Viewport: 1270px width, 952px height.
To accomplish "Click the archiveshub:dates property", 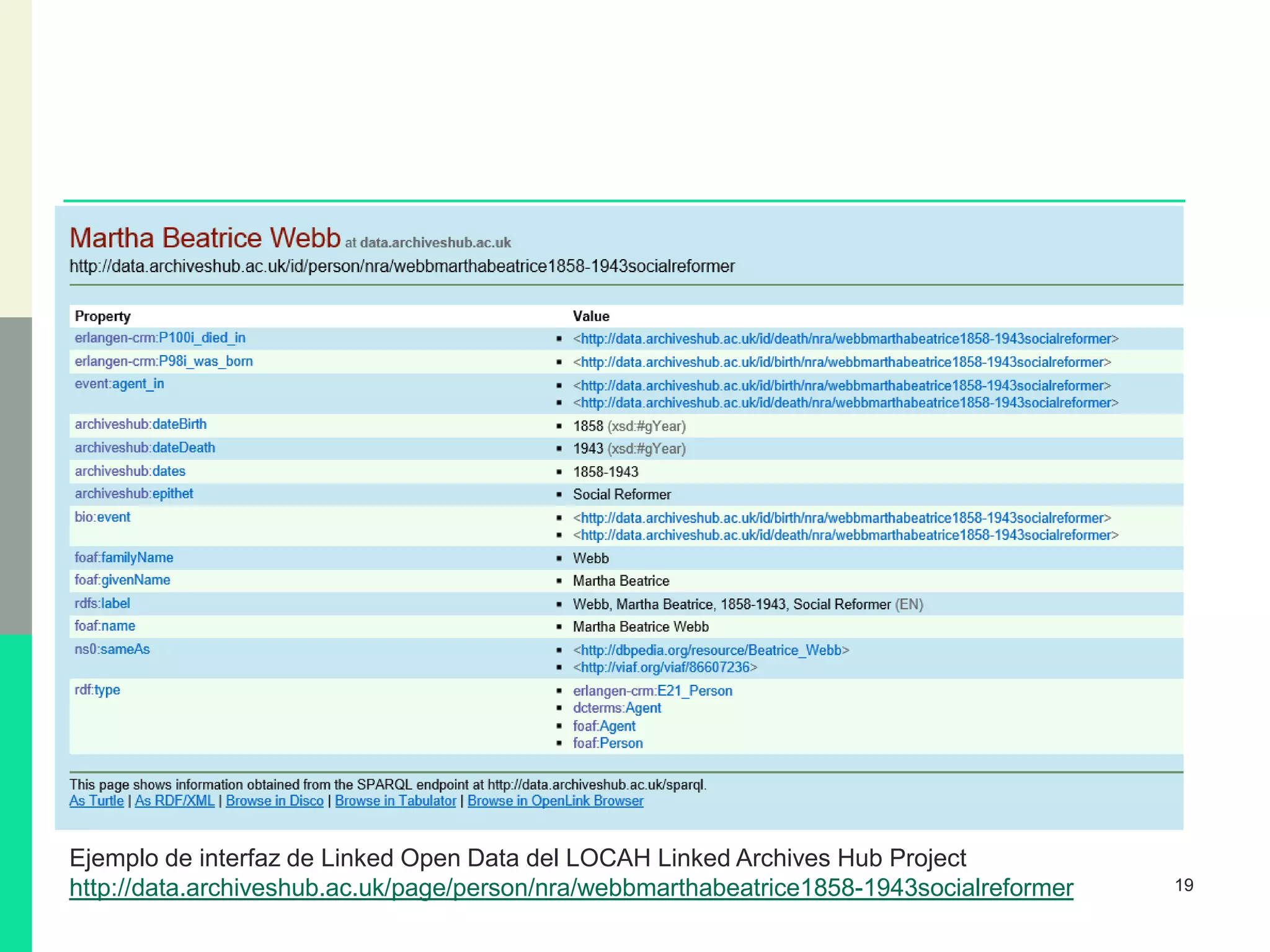I will click(x=130, y=471).
